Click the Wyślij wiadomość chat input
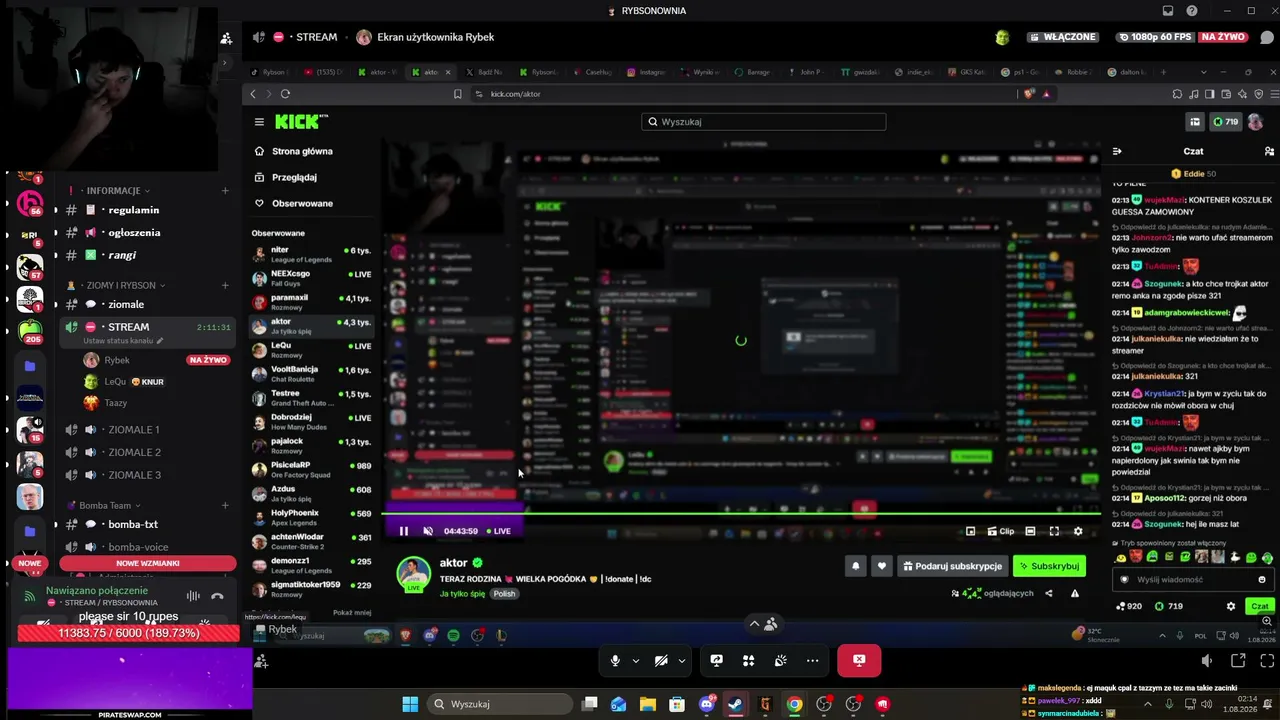This screenshot has width=1280, height=720. [1193, 580]
